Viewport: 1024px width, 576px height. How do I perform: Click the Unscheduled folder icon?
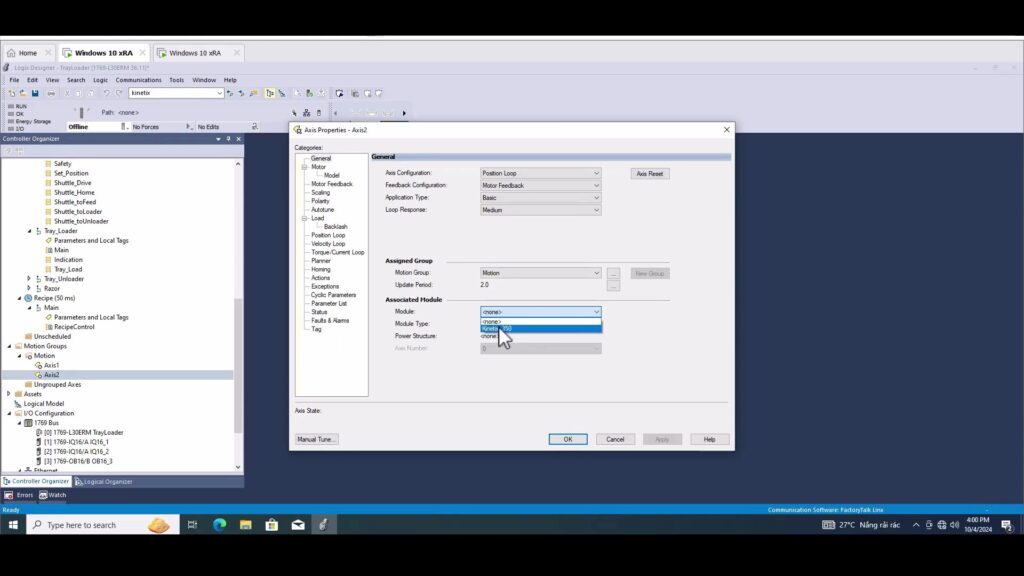click(x=28, y=337)
